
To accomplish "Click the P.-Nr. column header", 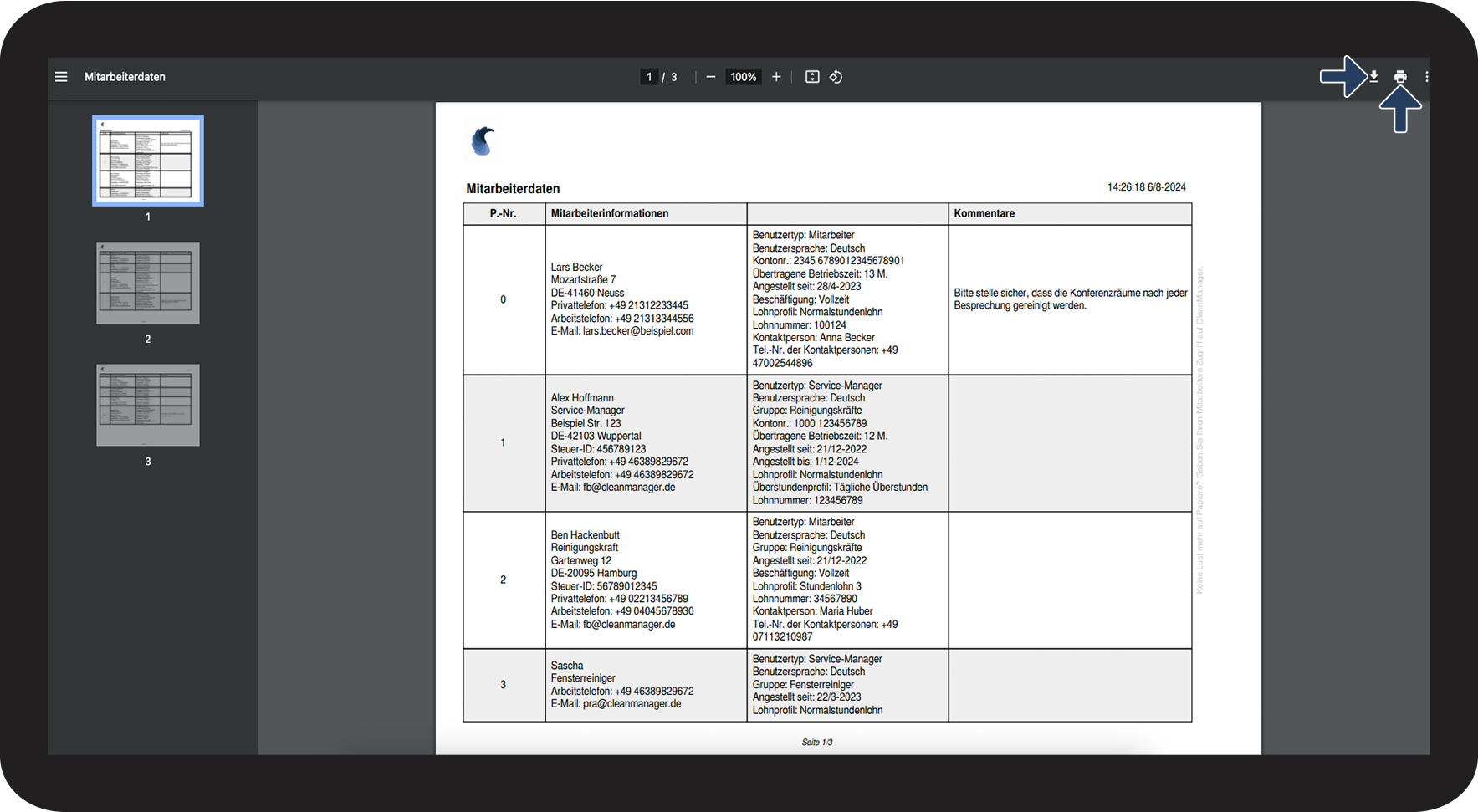I will click(x=504, y=214).
